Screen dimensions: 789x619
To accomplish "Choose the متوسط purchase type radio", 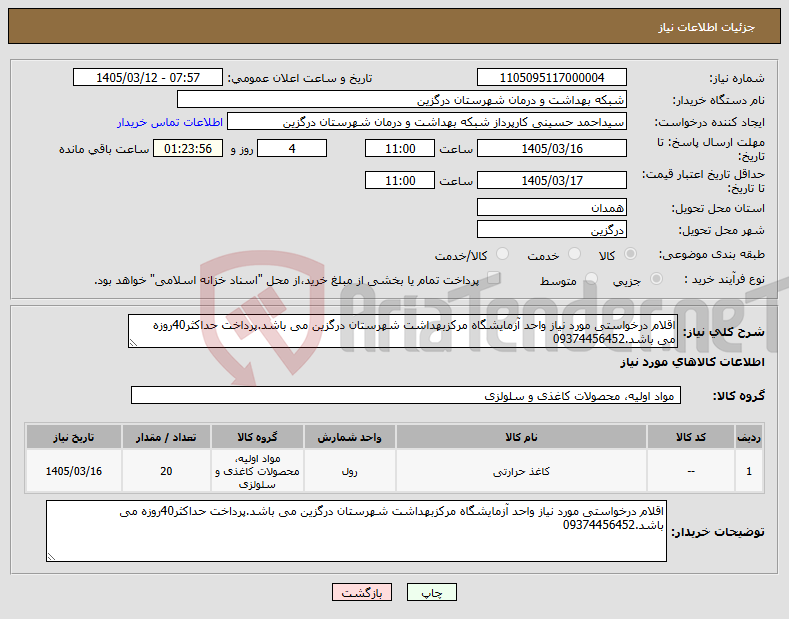I will coord(591,279).
